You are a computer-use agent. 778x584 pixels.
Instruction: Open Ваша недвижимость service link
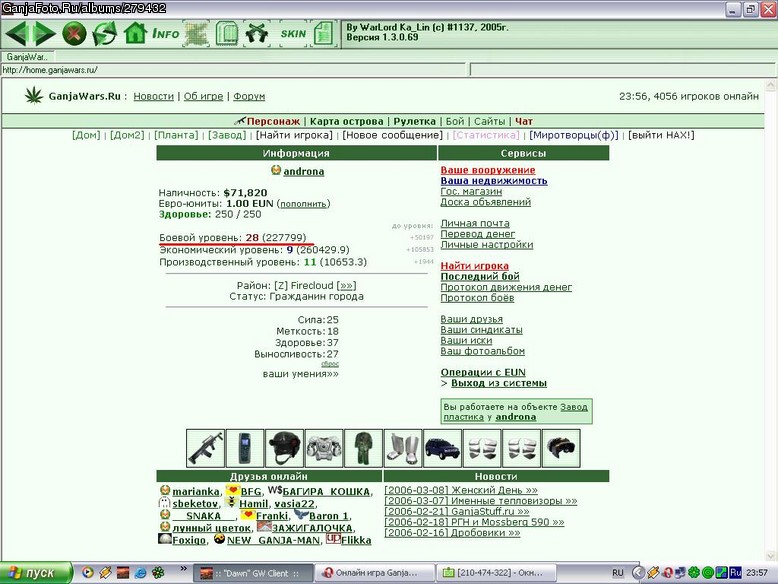click(494, 181)
